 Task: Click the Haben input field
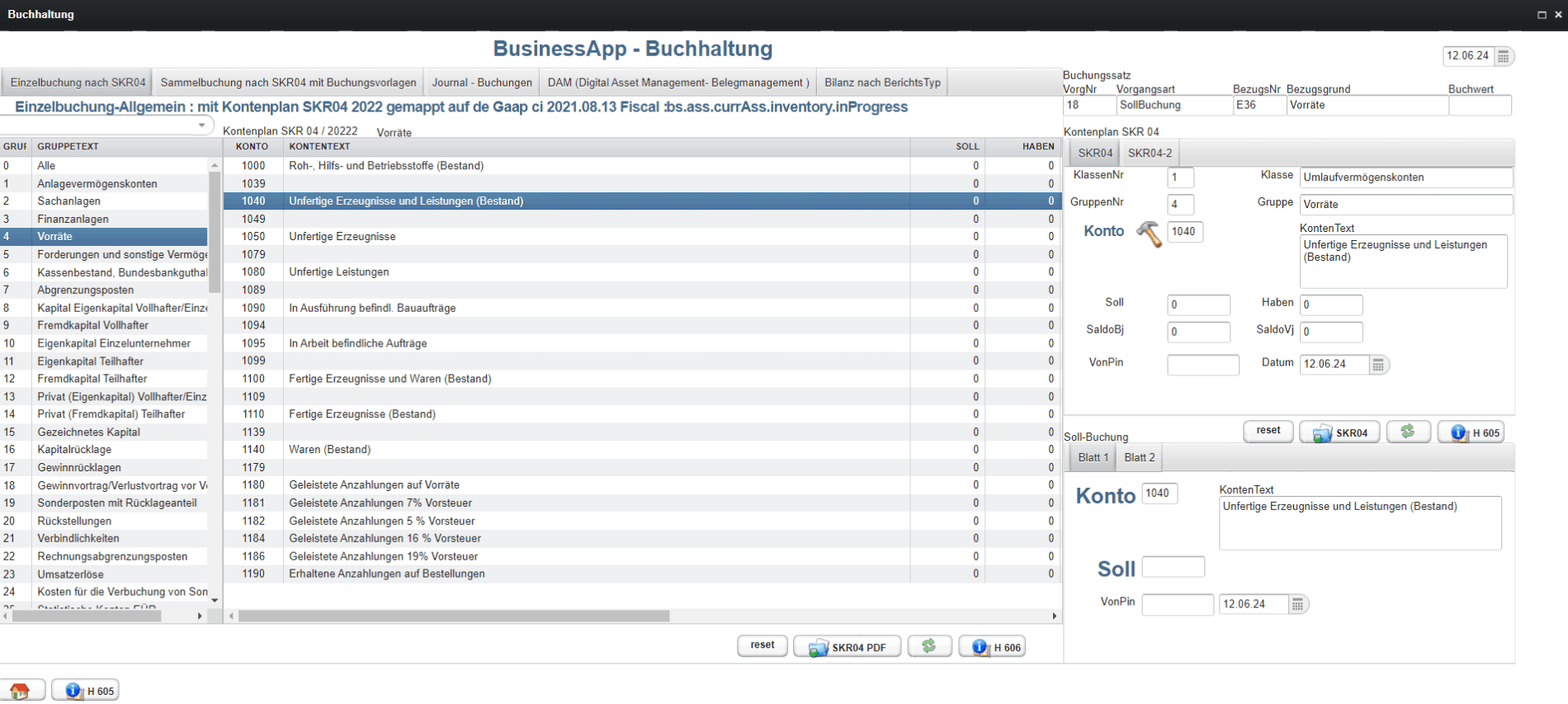tap(1331, 305)
